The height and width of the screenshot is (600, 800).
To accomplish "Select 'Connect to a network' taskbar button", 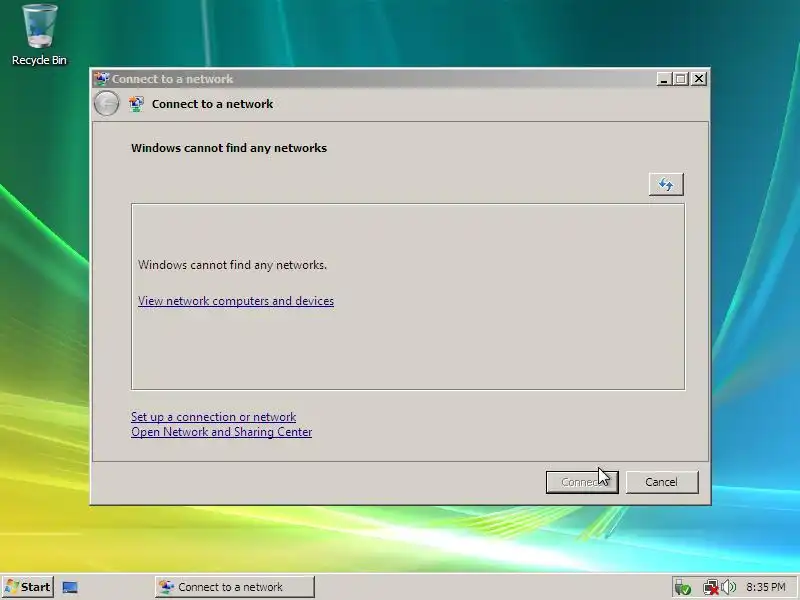I will (x=235, y=587).
